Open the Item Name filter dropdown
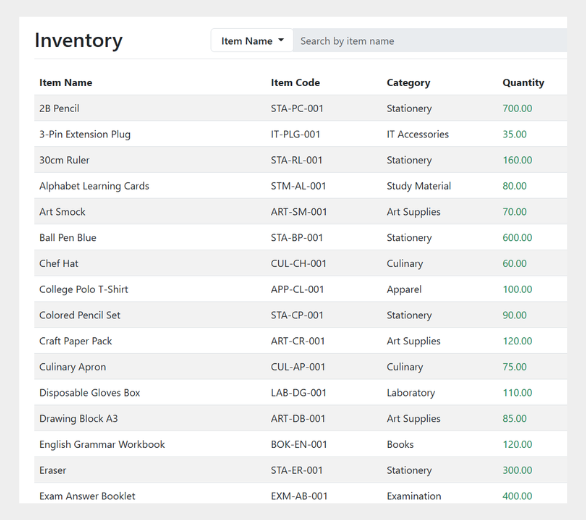 [x=252, y=40]
